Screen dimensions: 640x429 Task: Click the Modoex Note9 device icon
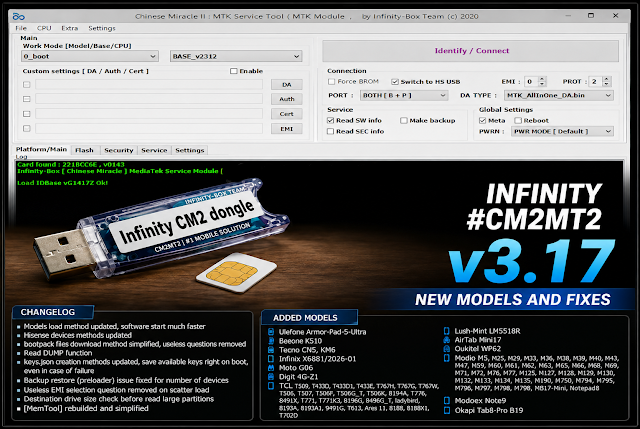pos(447,401)
